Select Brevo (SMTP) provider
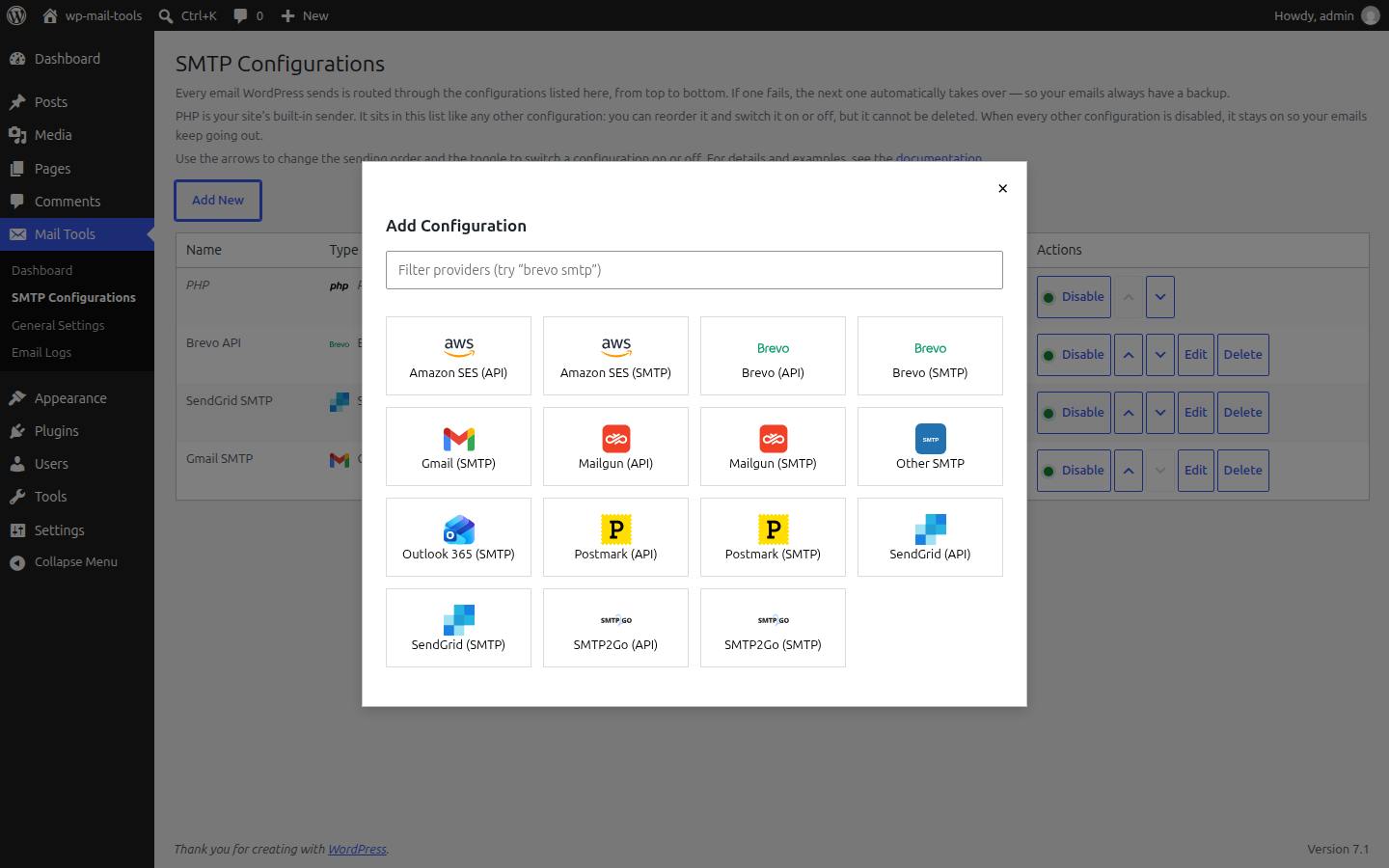Viewport: 1389px width, 868px height. 930,356
